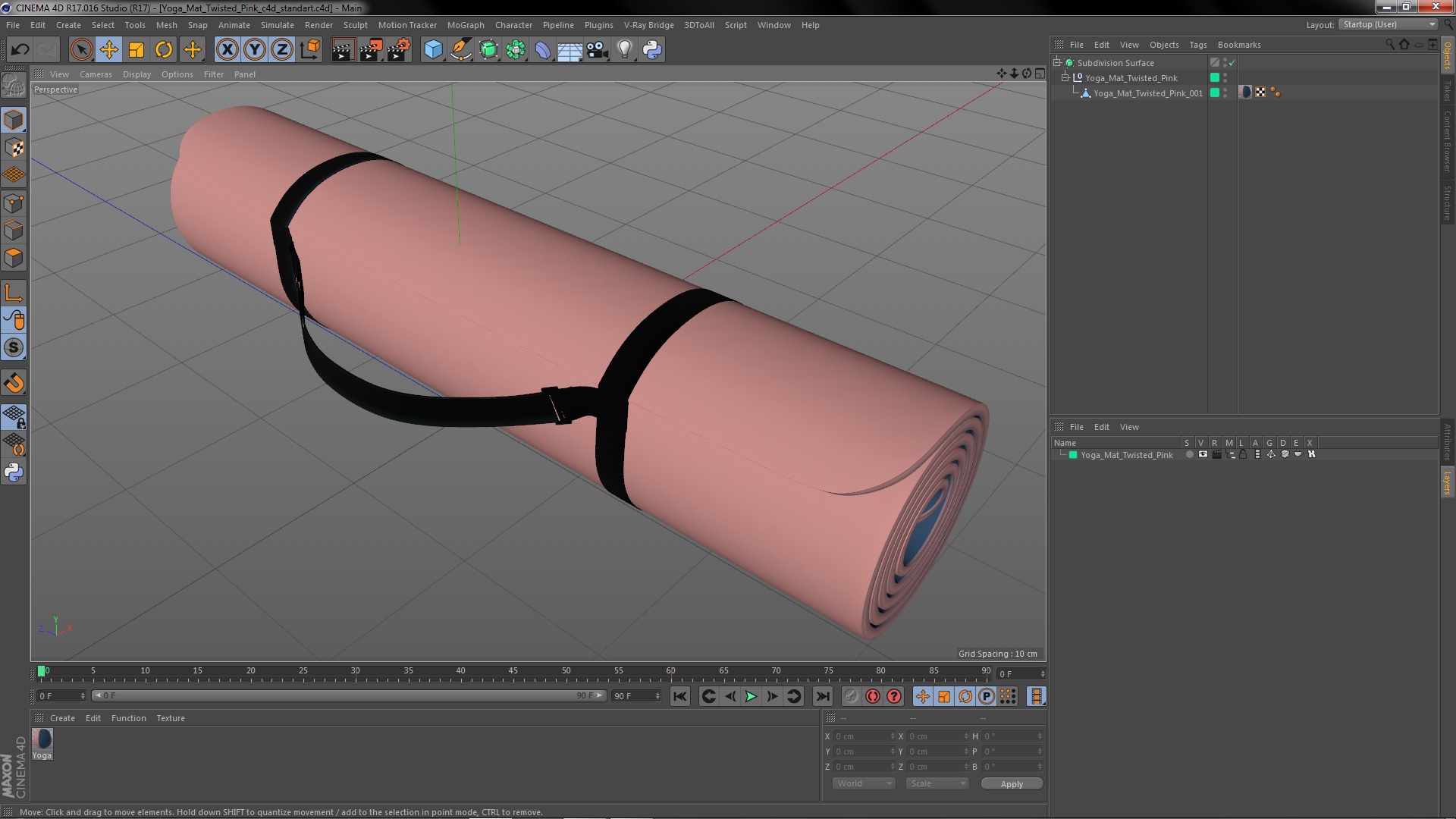Click the home icon in Object Manager
Screen dimensions: 1456x819
point(1404,45)
